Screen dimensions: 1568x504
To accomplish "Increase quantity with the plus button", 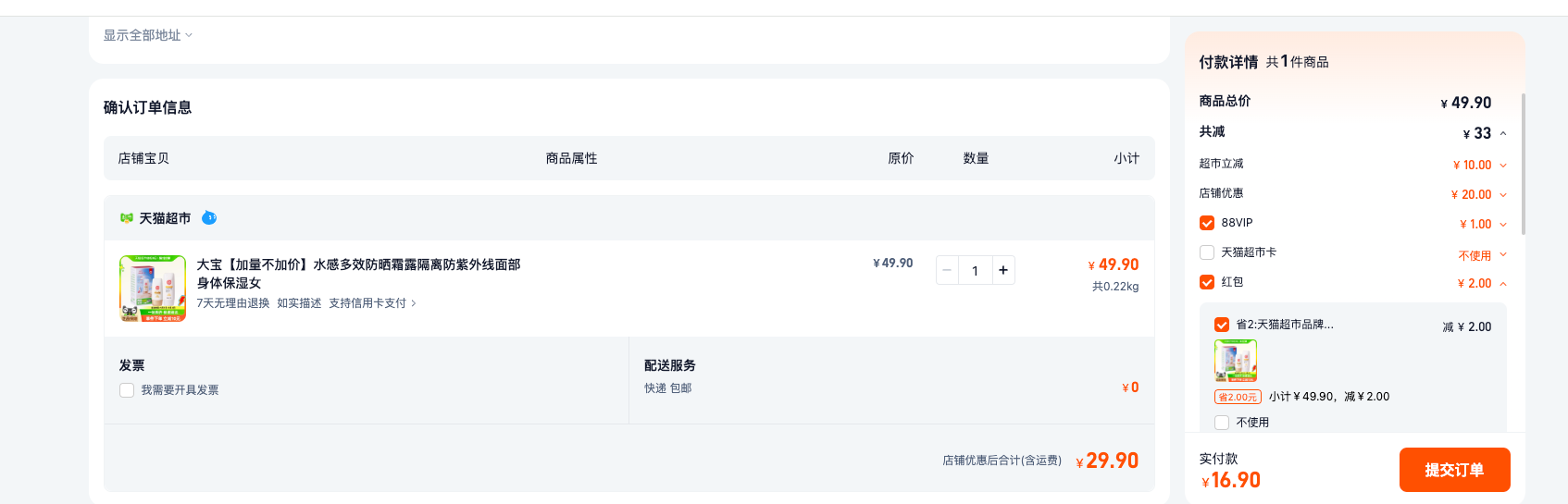I will point(1003,270).
